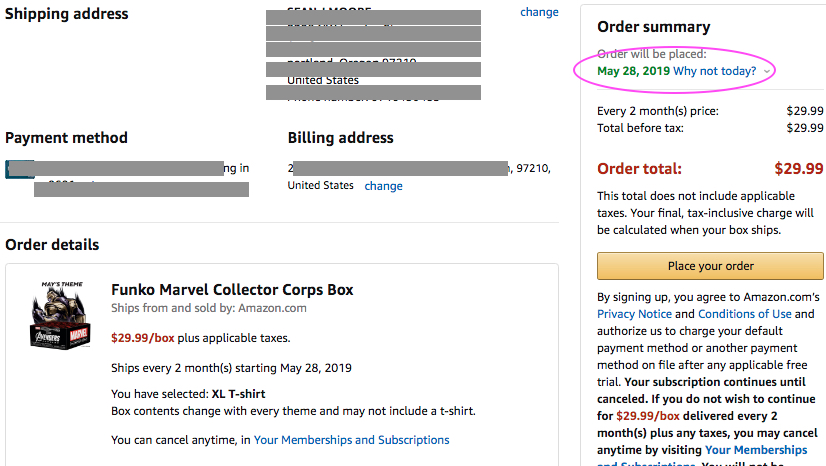Click the Billing address heading
The image size is (826, 466).
(x=340, y=138)
